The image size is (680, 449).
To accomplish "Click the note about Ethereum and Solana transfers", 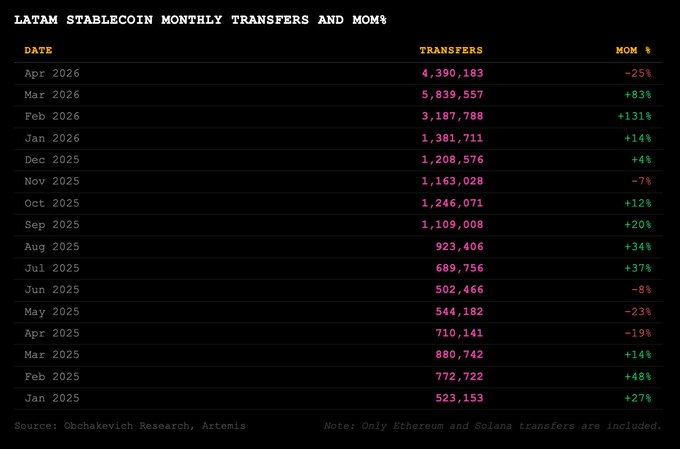I will tap(493, 426).
